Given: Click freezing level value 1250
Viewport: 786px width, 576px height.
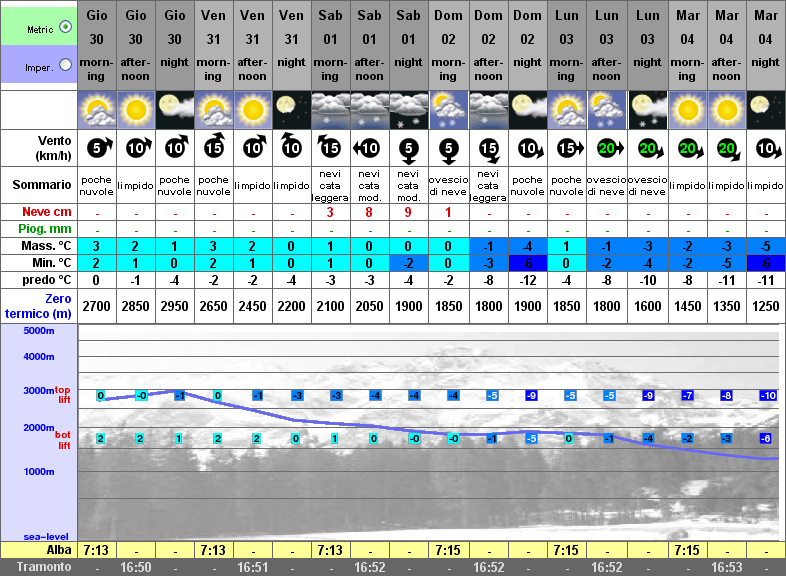Looking at the screenshot, I should 765,306.
